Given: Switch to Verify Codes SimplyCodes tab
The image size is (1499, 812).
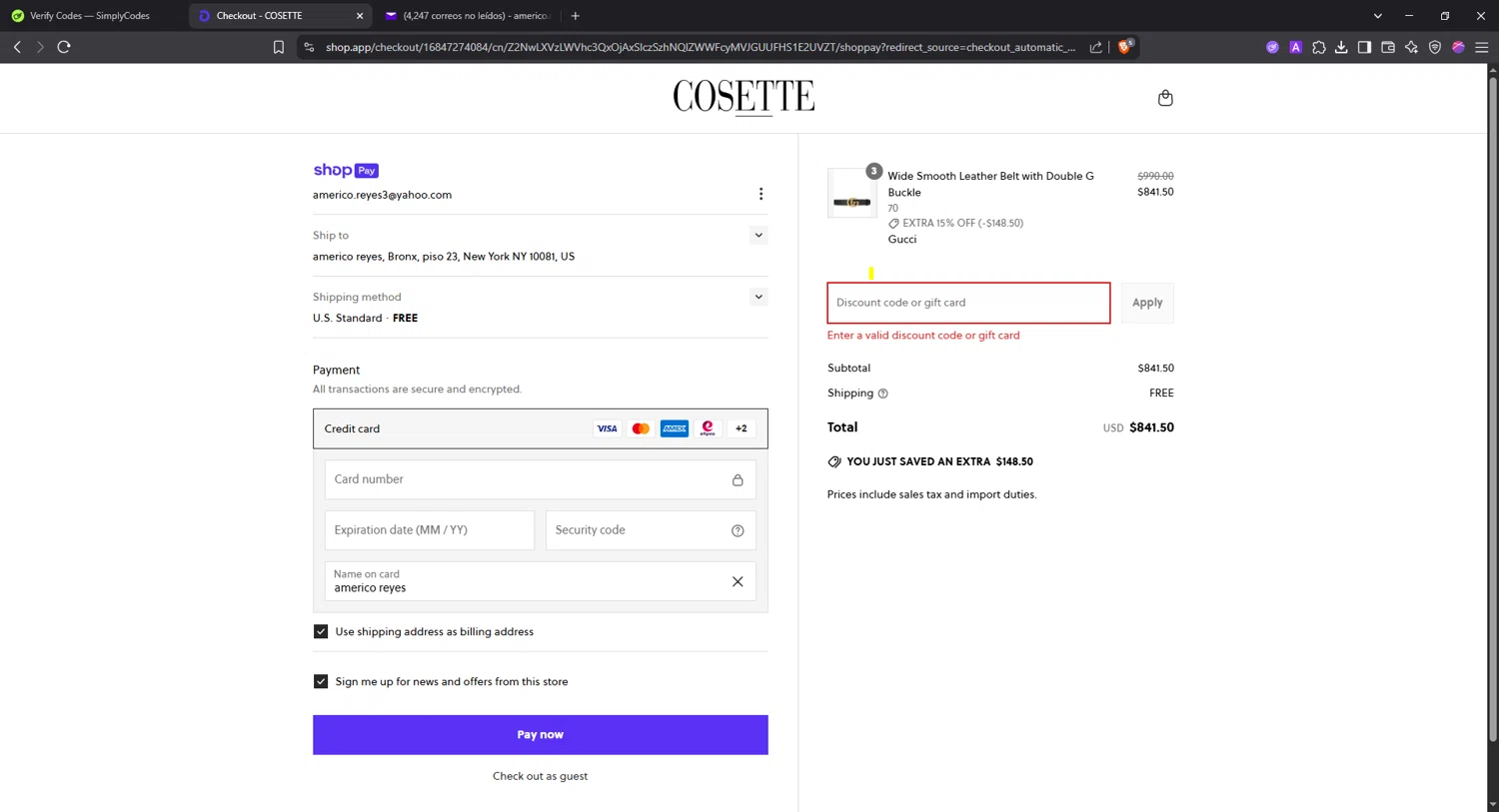Looking at the screenshot, I should 94,16.
